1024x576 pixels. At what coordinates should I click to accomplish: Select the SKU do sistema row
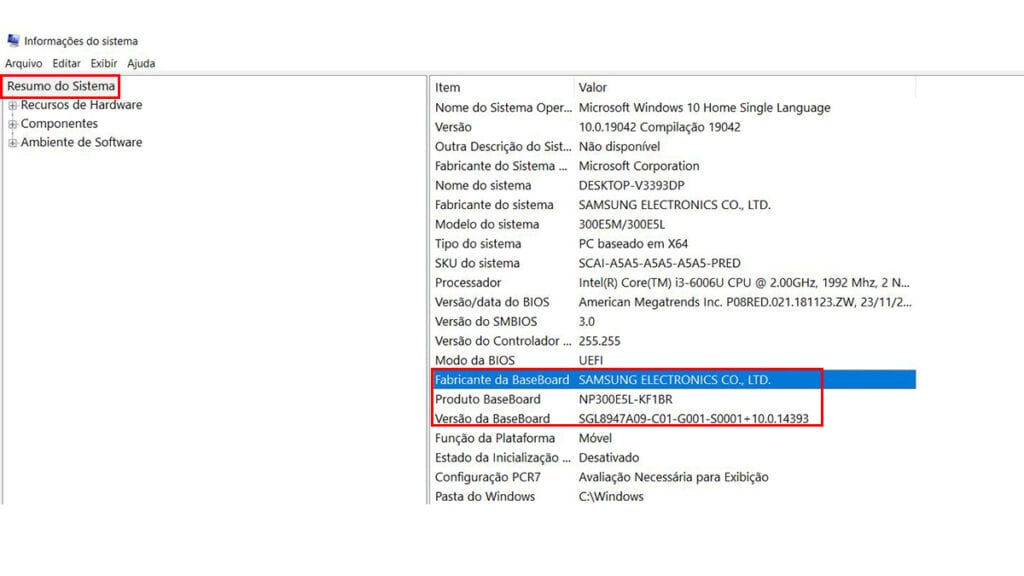point(673,263)
